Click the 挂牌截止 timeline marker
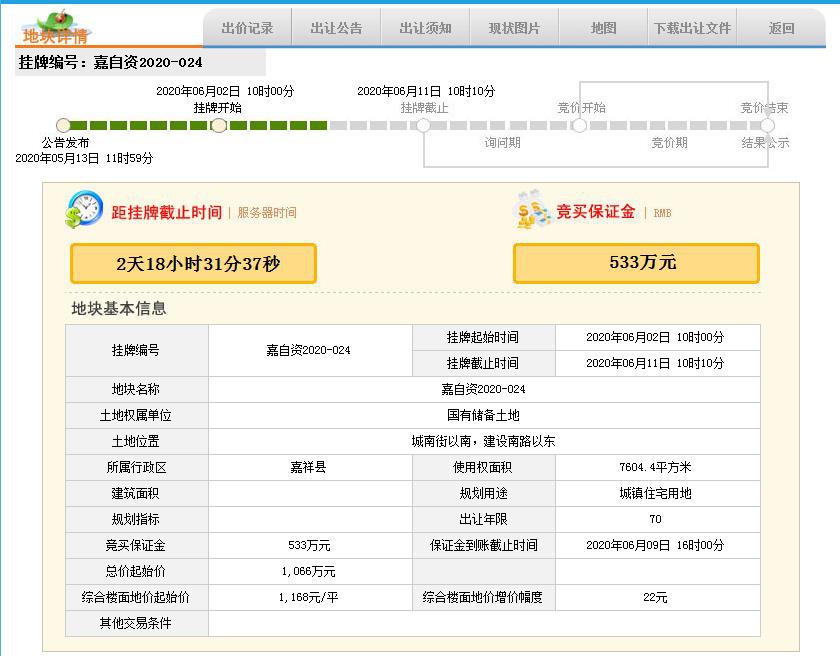This screenshot has width=840, height=656. [423, 125]
